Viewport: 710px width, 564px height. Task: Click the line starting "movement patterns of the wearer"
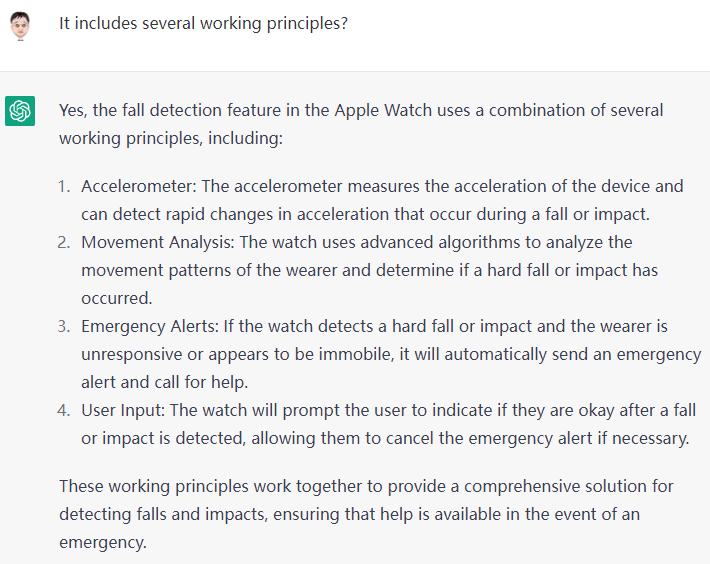(369, 270)
